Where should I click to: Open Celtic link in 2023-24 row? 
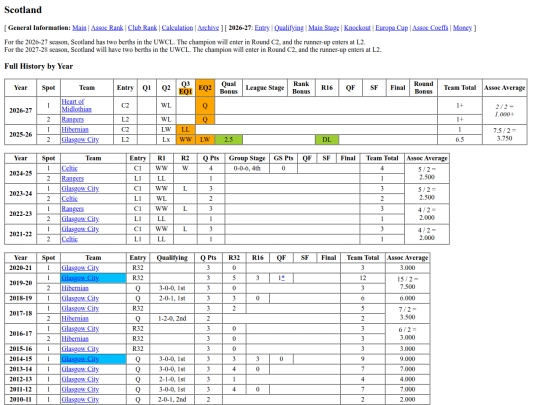click(x=70, y=198)
